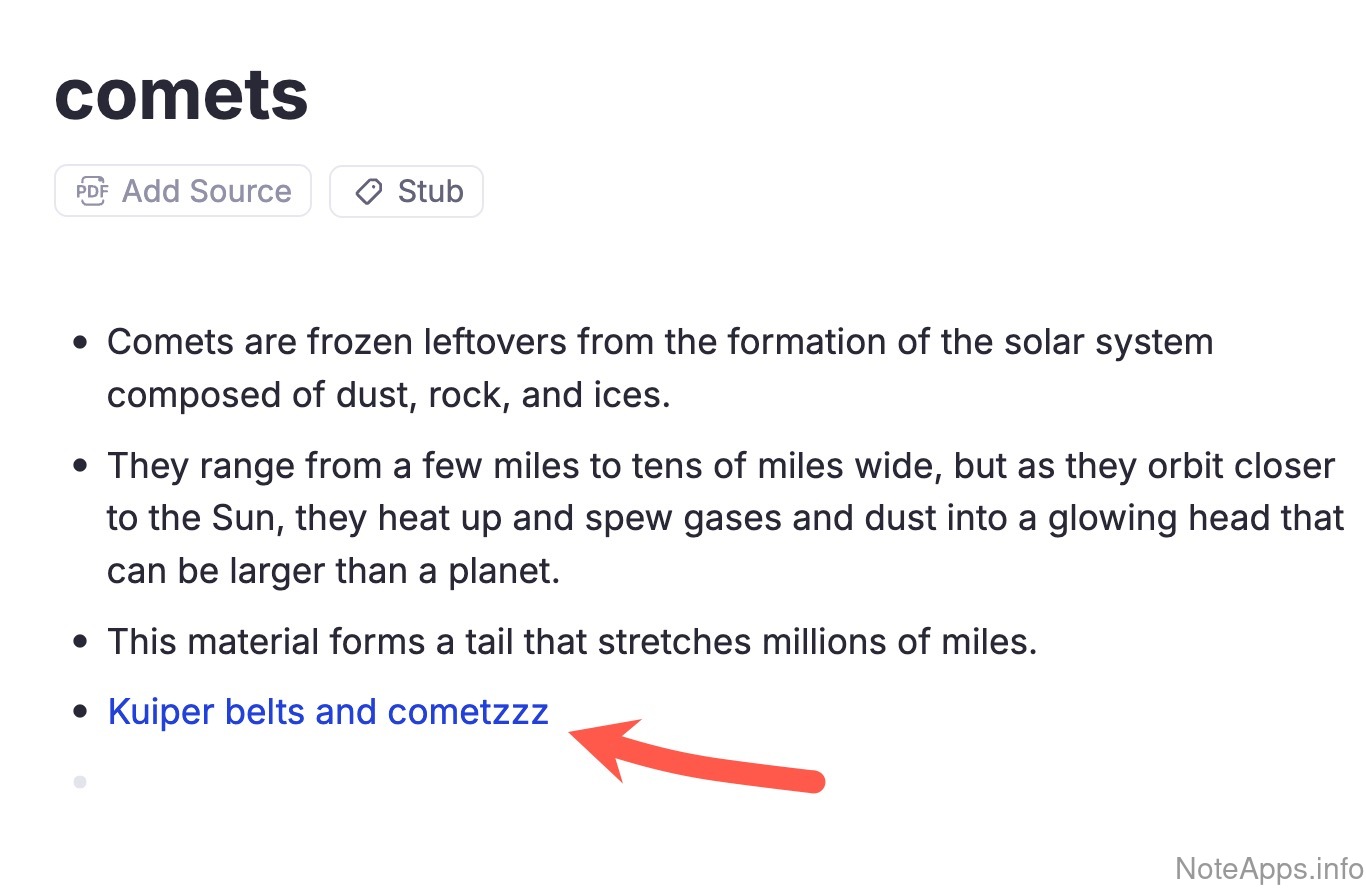
Task: Click the bullet dot before "They range from"
Action: 81,466
